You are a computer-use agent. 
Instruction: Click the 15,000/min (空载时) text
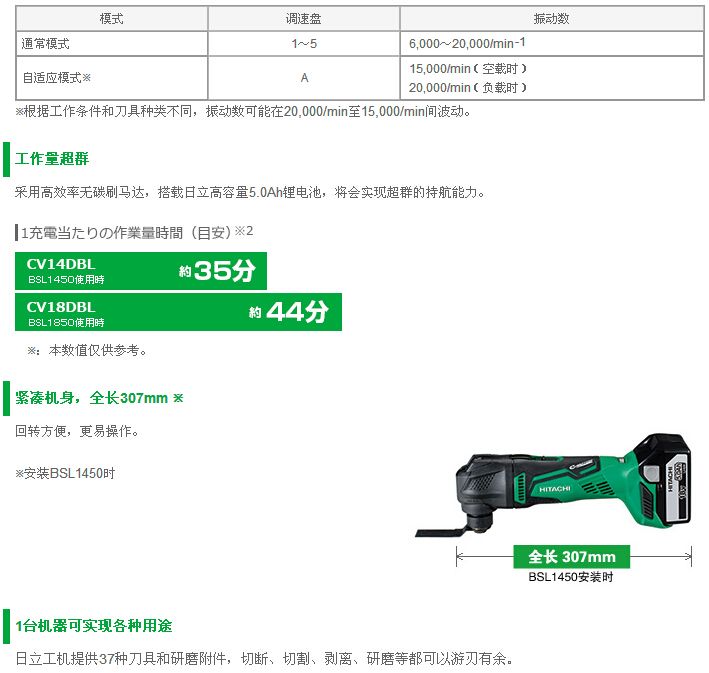pyautogui.click(x=468, y=69)
